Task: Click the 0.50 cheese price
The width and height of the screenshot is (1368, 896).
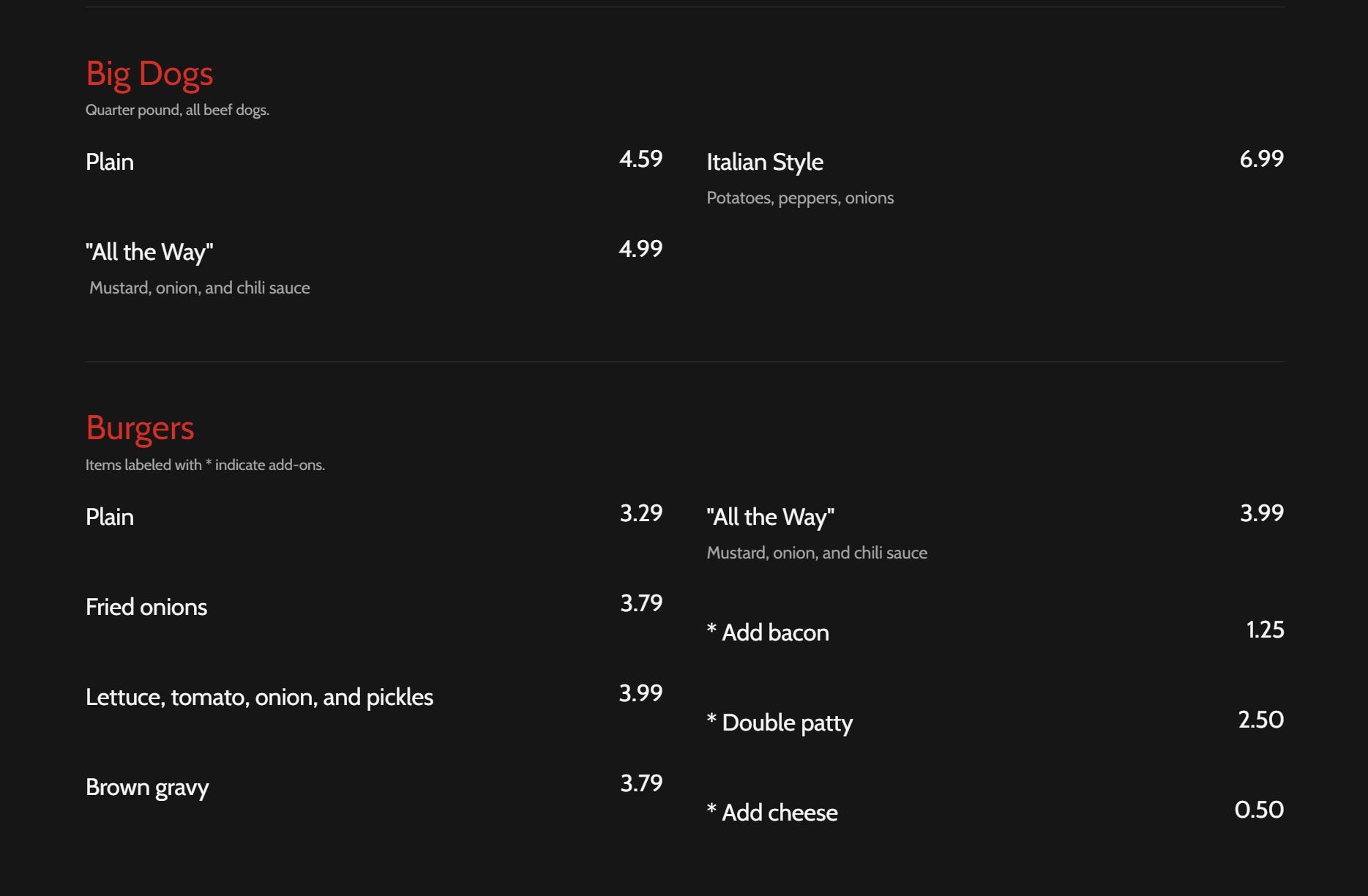Action: tap(1259, 810)
